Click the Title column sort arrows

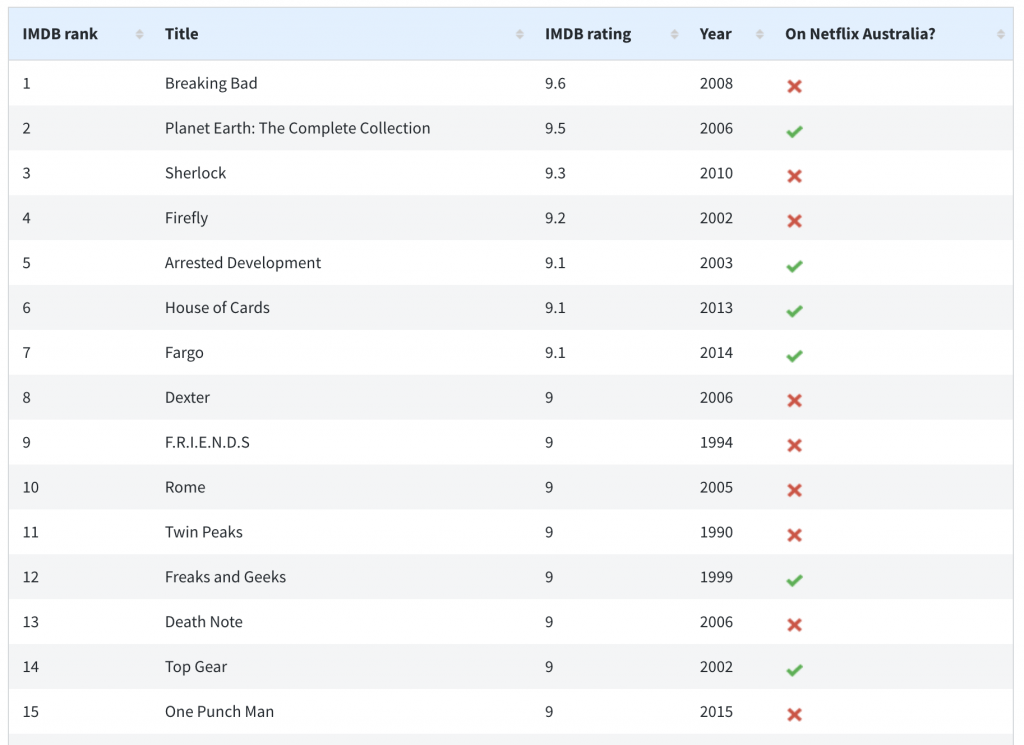[519, 35]
